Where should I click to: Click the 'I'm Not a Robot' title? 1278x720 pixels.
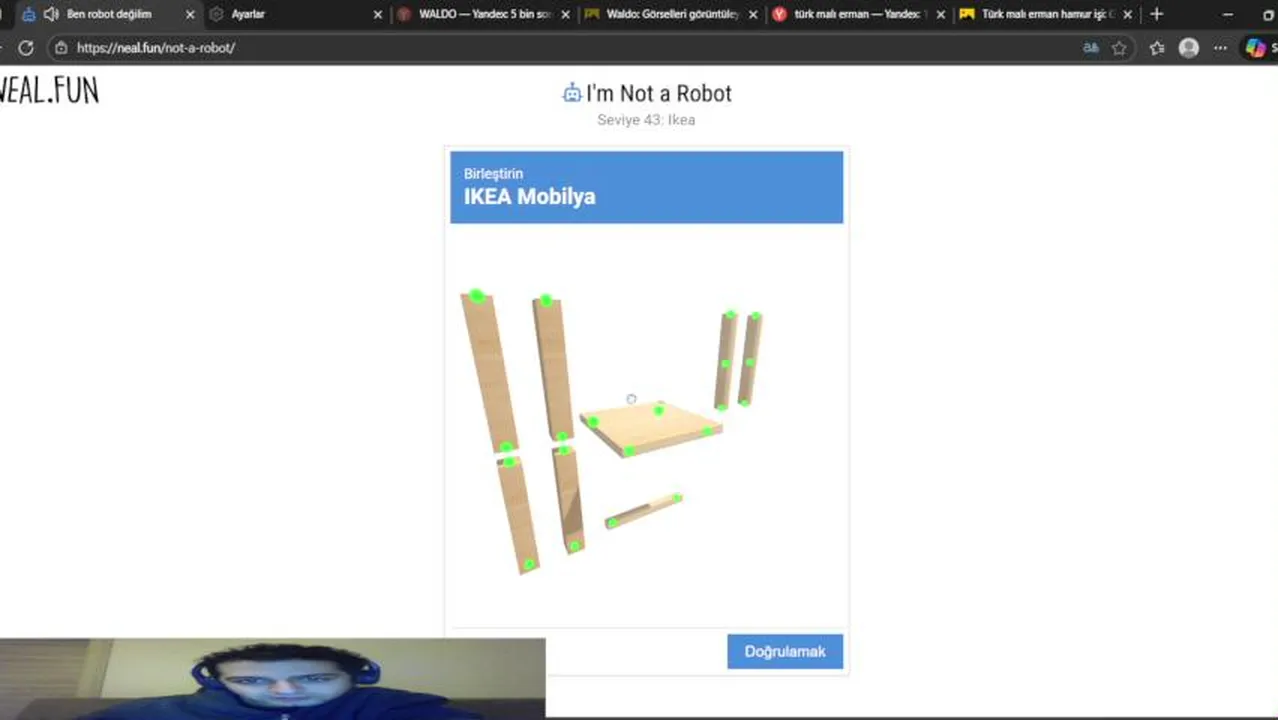[x=659, y=93]
